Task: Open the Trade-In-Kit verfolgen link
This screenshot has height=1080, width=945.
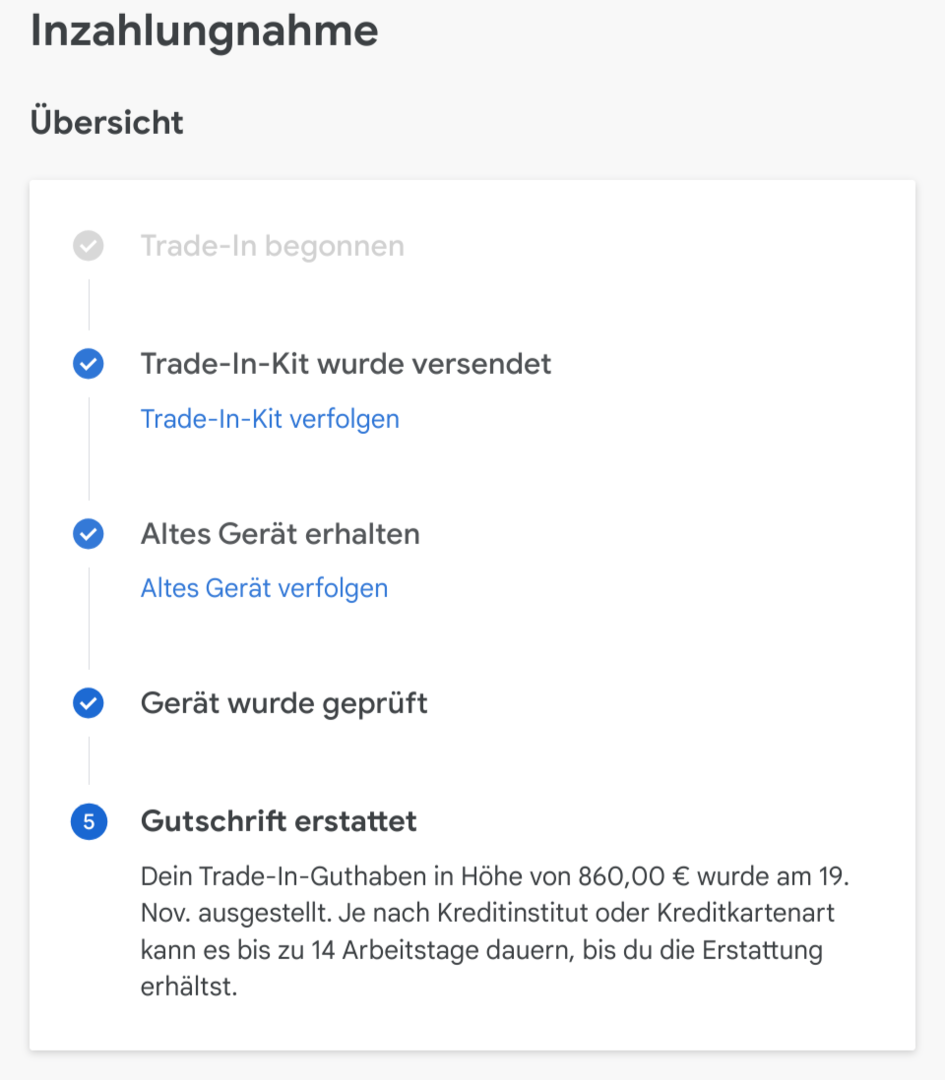Action: tap(269, 419)
